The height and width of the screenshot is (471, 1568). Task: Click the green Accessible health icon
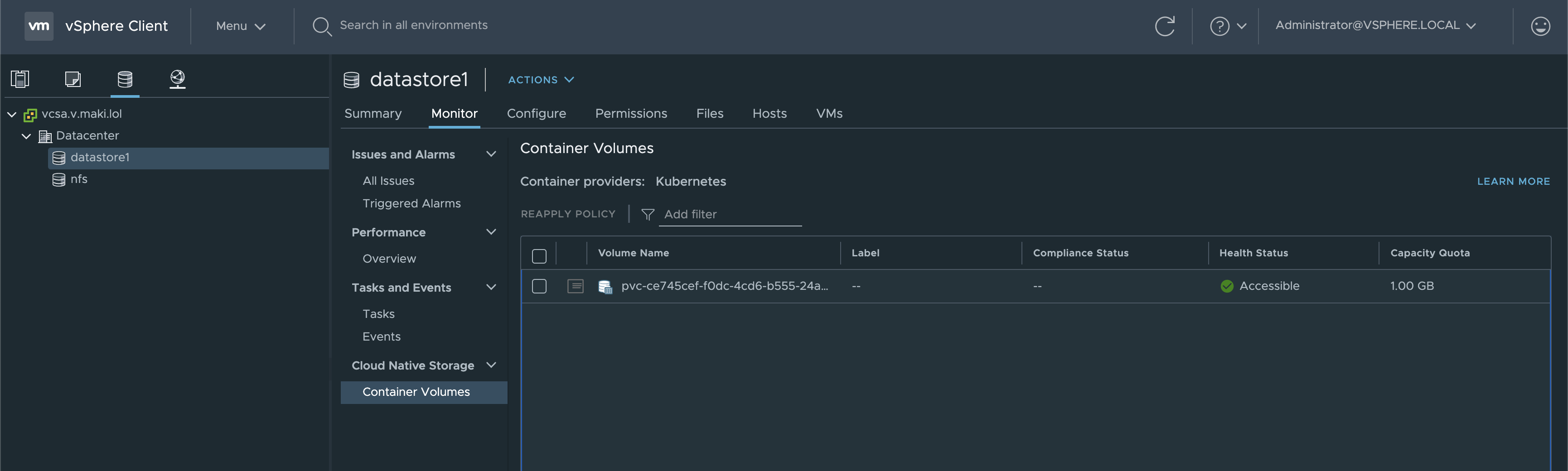1226,286
